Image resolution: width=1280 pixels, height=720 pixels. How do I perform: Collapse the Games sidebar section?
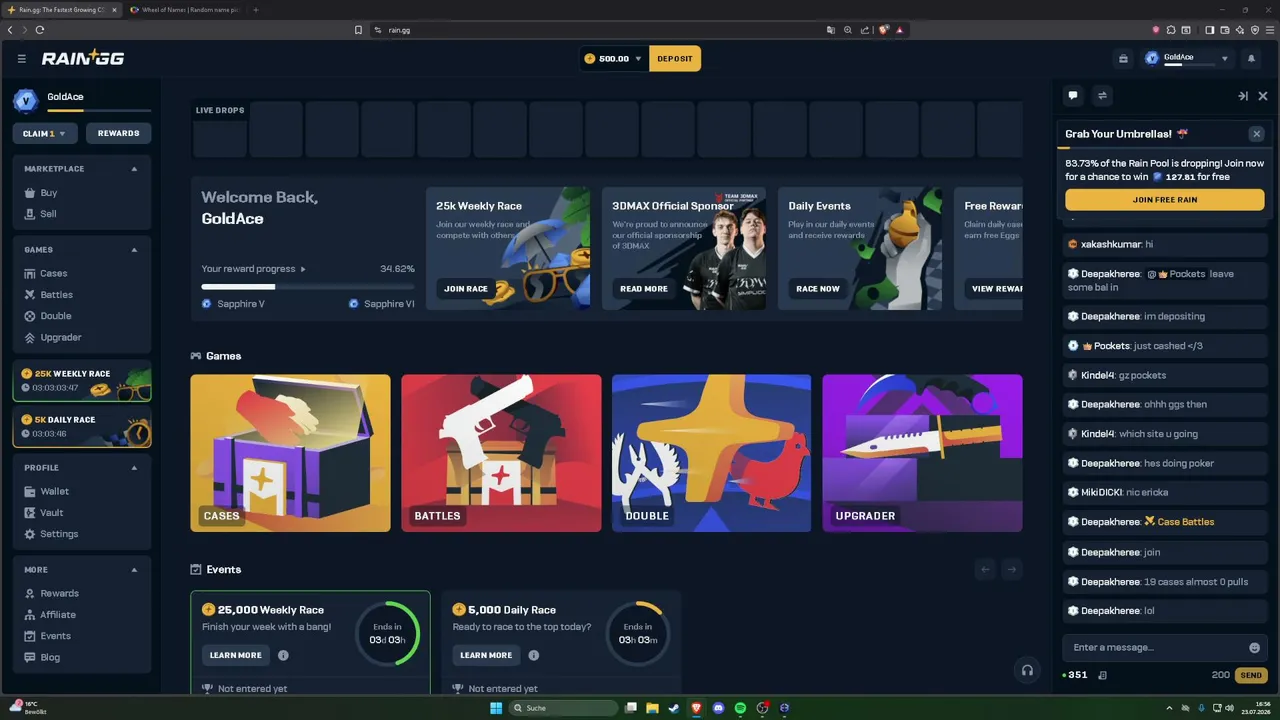(x=134, y=250)
